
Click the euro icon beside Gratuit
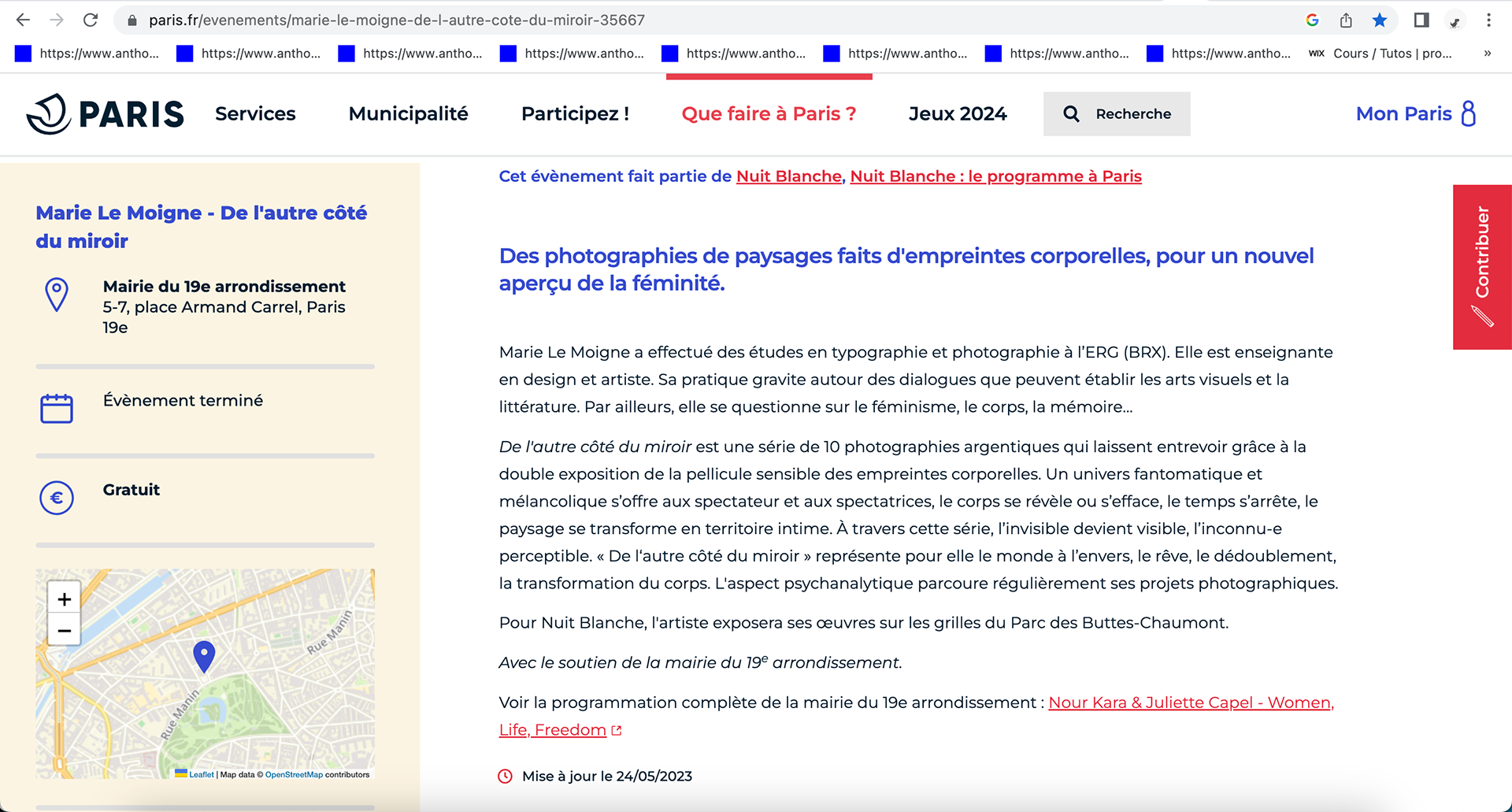click(x=57, y=498)
